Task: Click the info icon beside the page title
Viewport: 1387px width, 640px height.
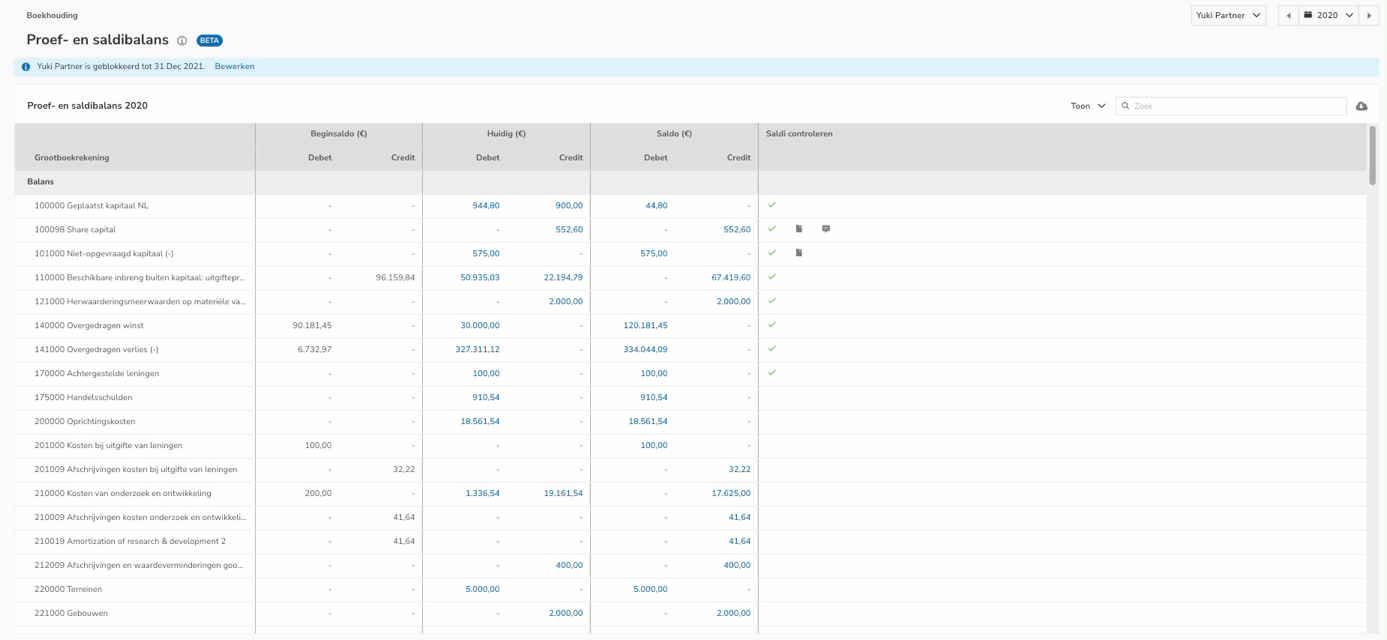Action: [x=182, y=41]
